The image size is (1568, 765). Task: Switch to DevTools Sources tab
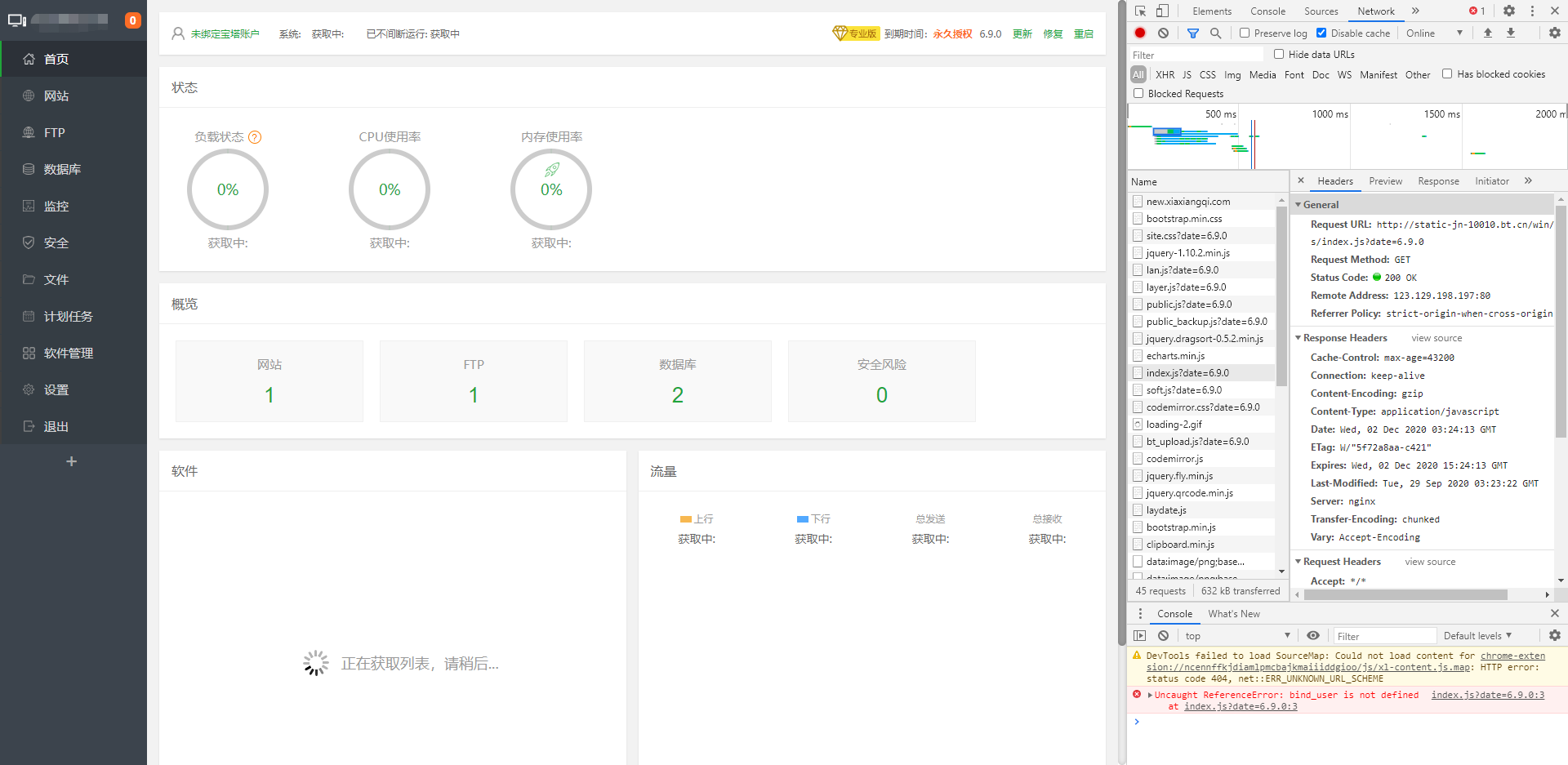(1321, 11)
